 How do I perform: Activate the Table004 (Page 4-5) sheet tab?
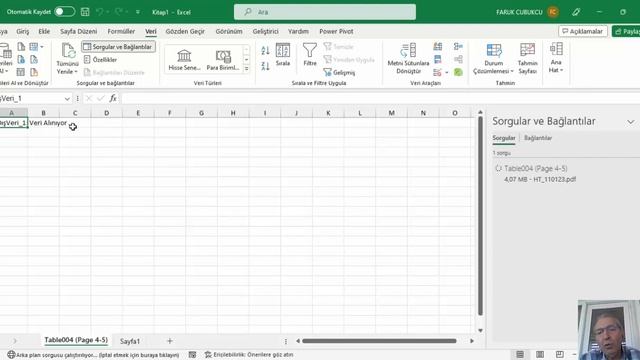(x=76, y=340)
